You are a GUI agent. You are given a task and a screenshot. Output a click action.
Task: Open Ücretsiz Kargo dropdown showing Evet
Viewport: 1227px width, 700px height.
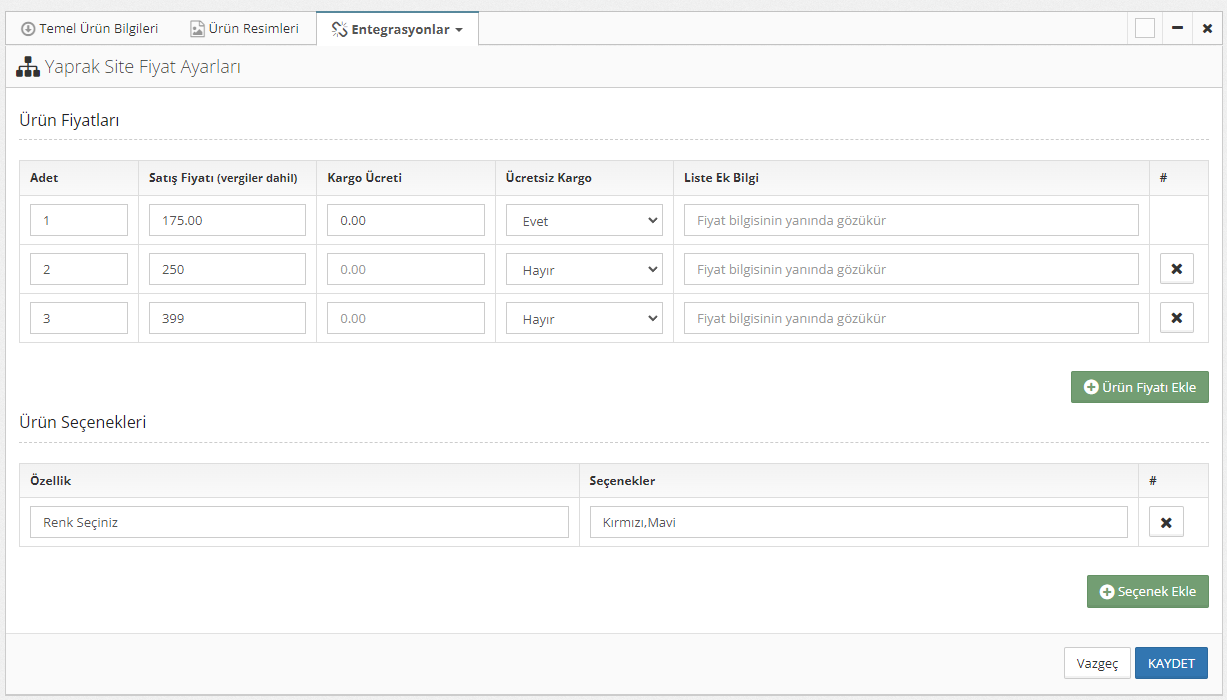[584, 221]
